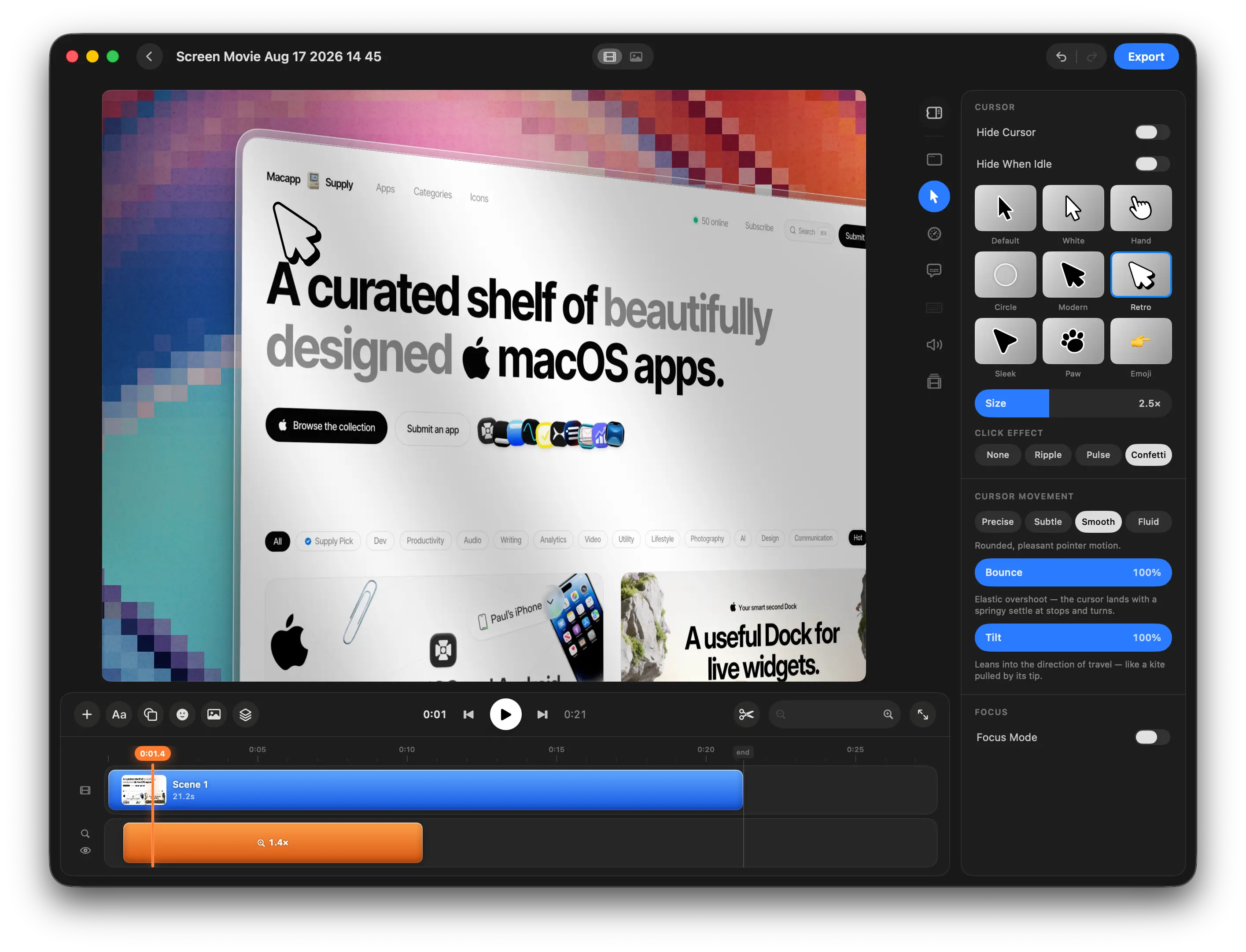Choose the Emoji pointing-hand cursor style
This screenshot has width=1246, height=952.
(1141, 341)
